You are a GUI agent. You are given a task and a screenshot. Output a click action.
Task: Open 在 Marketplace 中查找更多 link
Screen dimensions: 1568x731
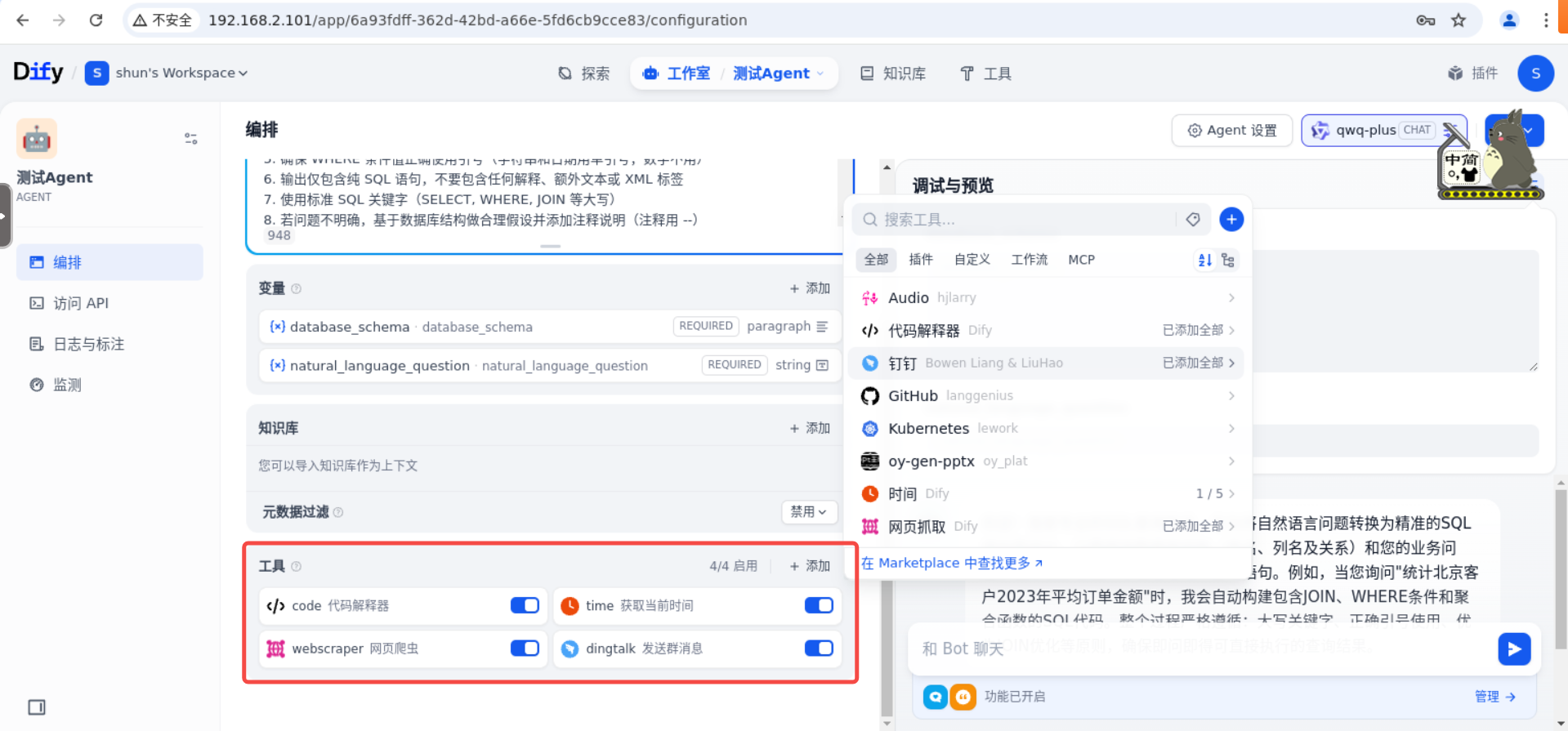952,563
